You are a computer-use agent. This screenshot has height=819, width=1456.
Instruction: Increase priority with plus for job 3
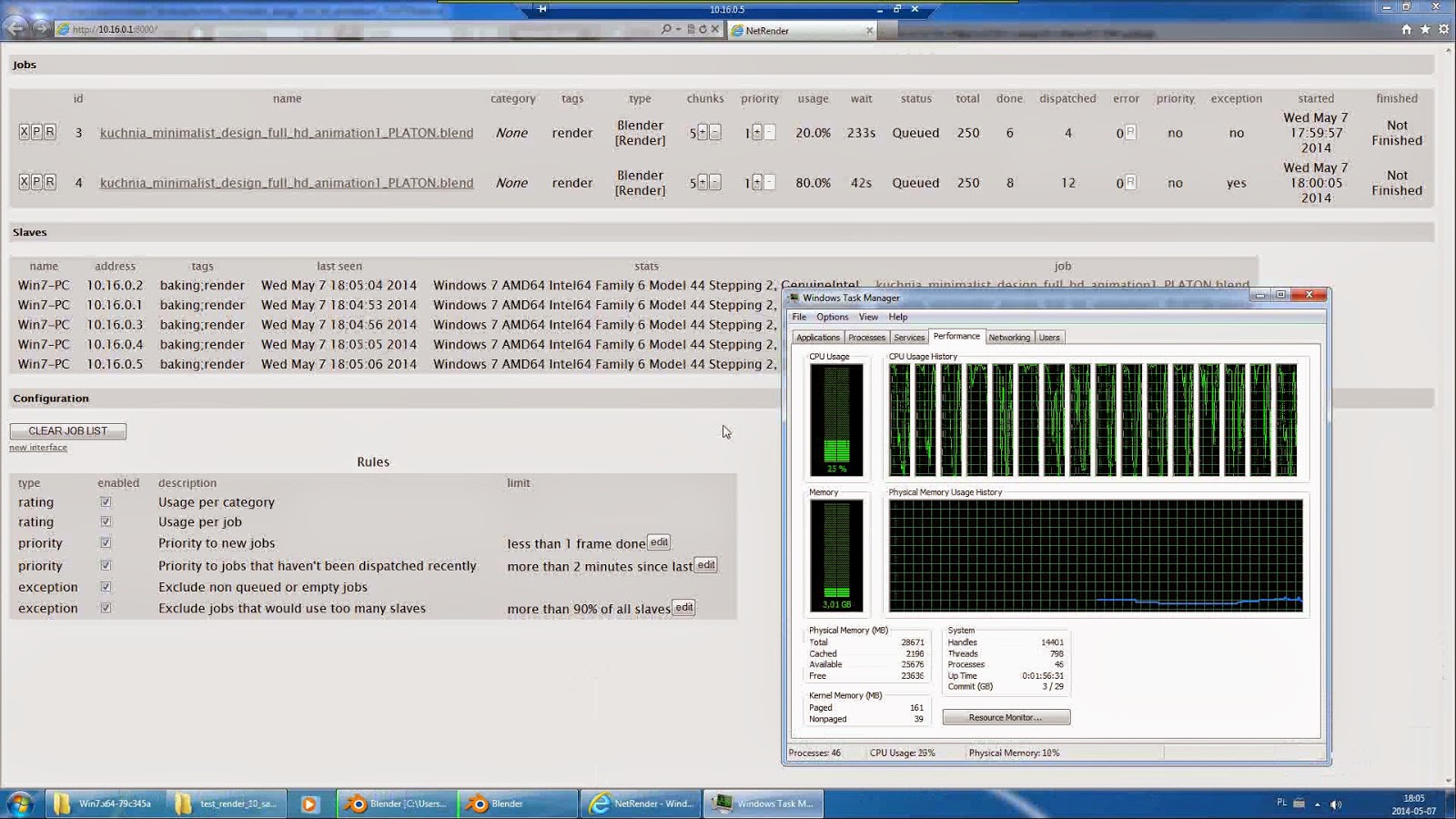tap(757, 132)
